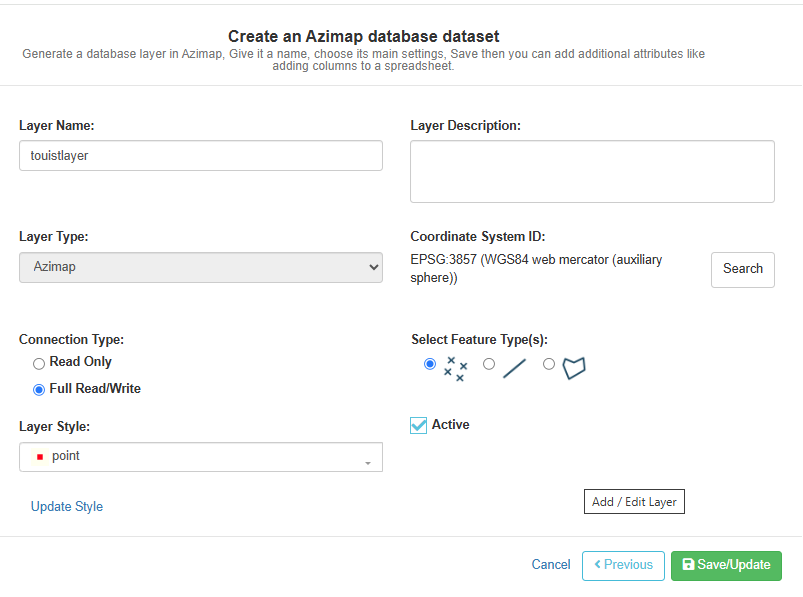Screen dimensions: 803x597
Task: Click the Layer Name input field
Action: coord(201,156)
